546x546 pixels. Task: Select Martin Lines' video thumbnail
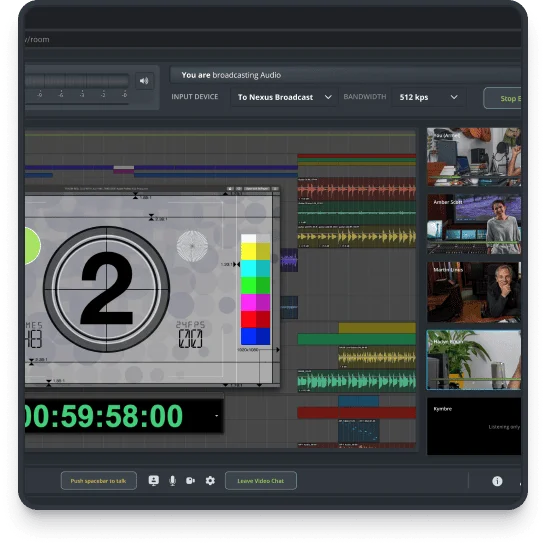(x=474, y=292)
